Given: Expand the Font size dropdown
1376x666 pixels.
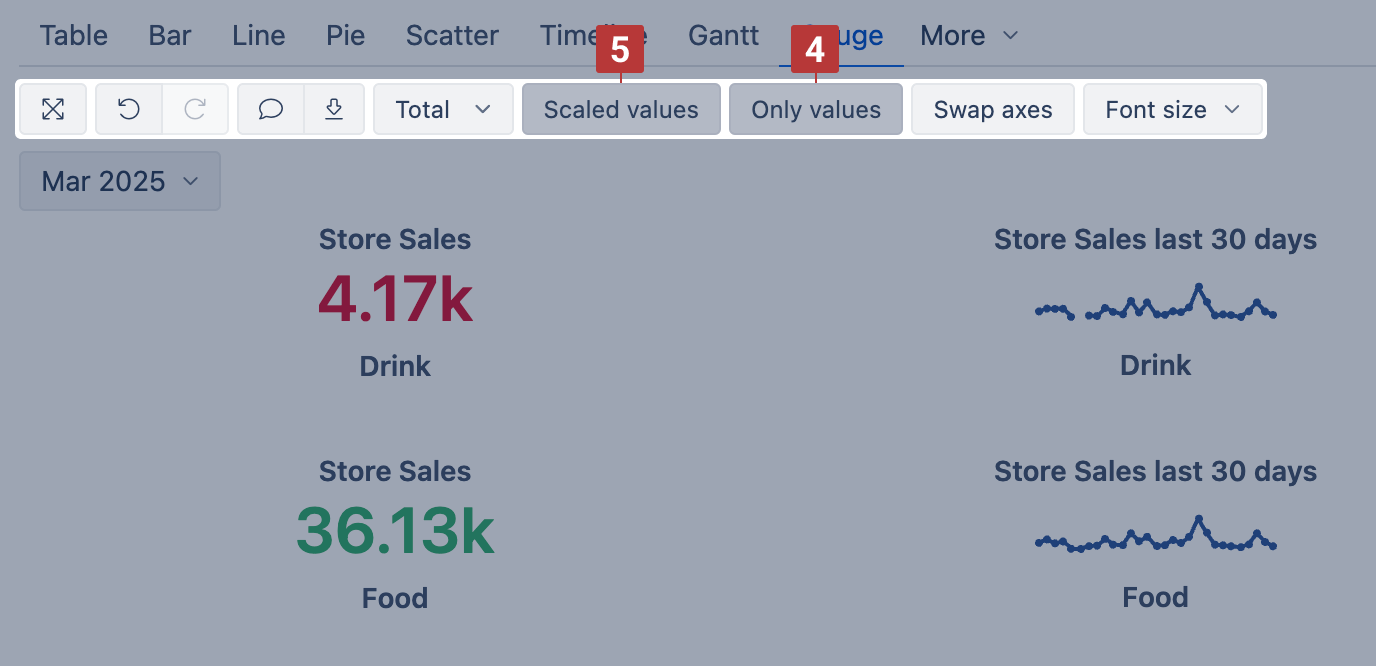Looking at the screenshot, I should 1172,109.
